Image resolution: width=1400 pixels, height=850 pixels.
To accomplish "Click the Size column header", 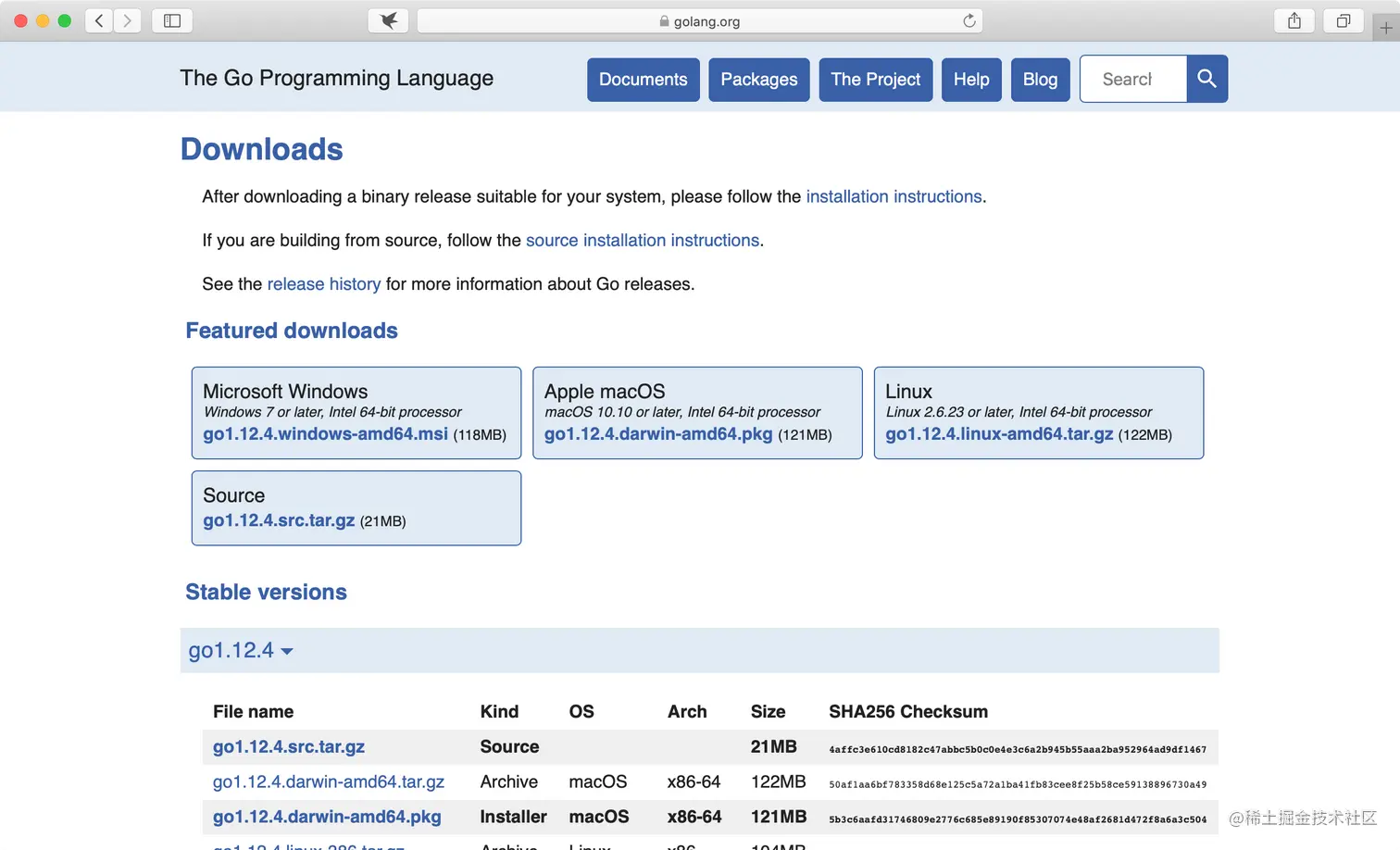I will [768, 711].
